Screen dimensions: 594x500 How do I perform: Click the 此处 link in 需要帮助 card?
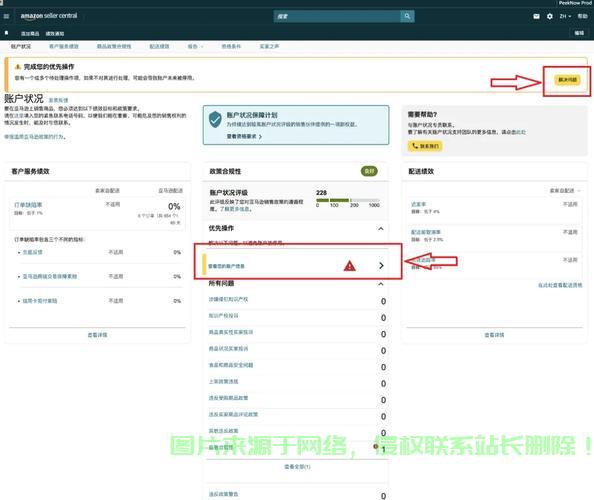point(521,132)
